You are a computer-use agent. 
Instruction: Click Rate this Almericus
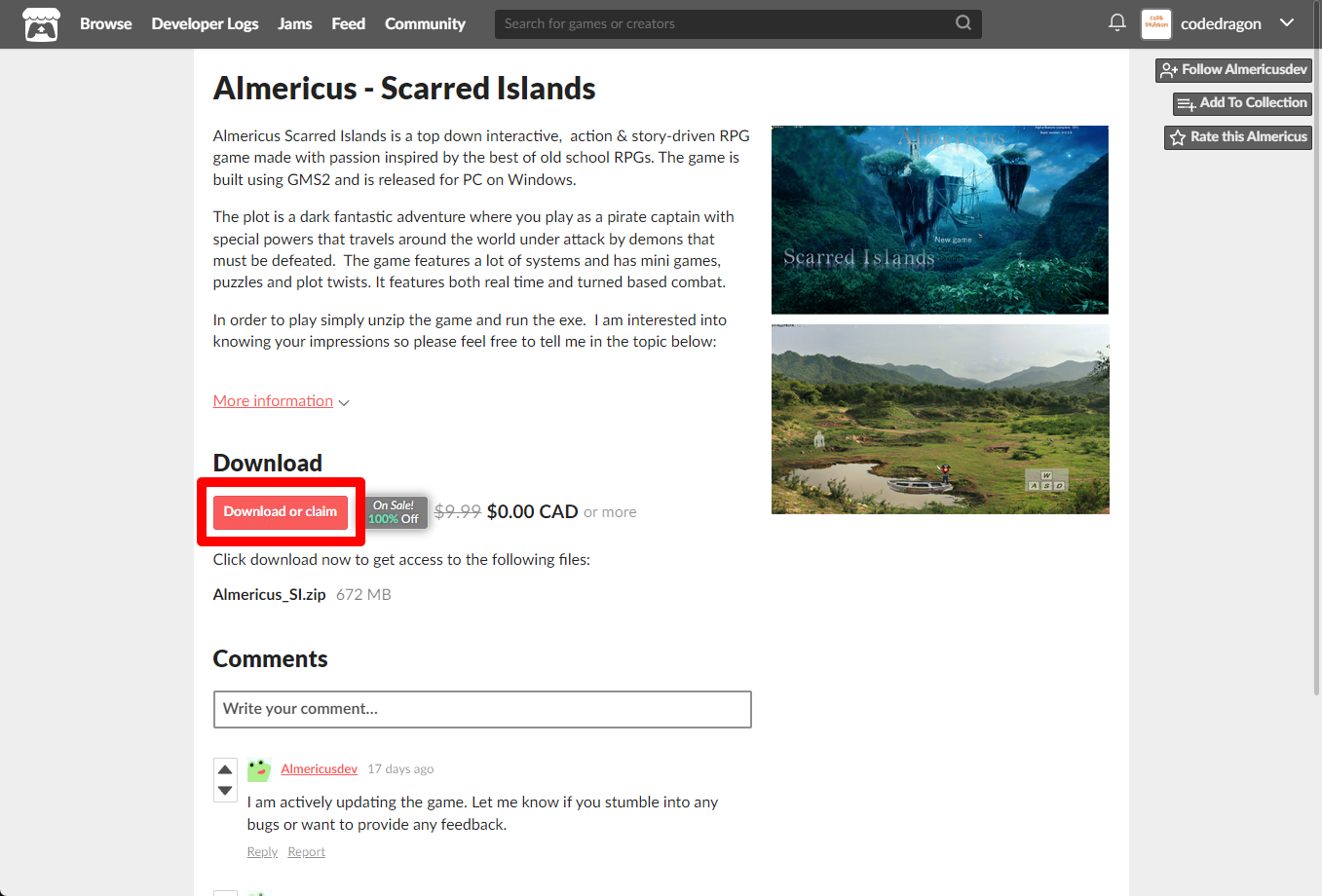click(1238, 137)
